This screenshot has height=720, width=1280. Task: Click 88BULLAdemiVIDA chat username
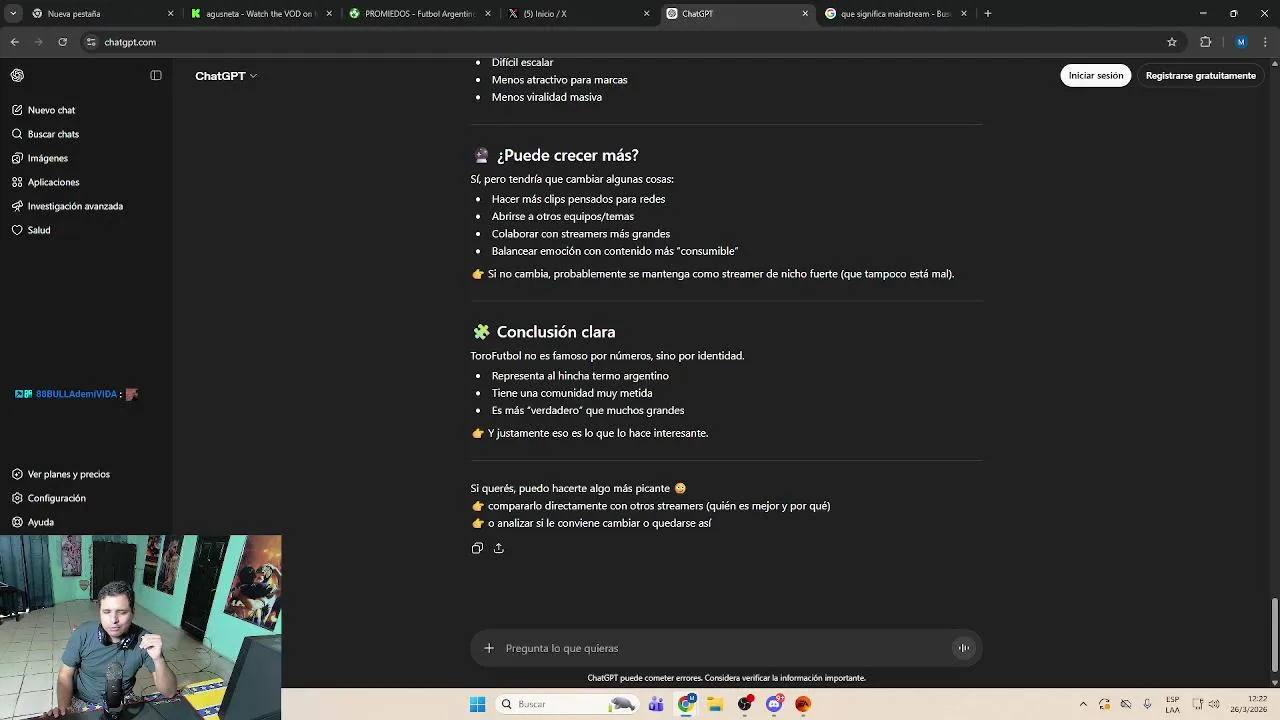tap(76, 394)
